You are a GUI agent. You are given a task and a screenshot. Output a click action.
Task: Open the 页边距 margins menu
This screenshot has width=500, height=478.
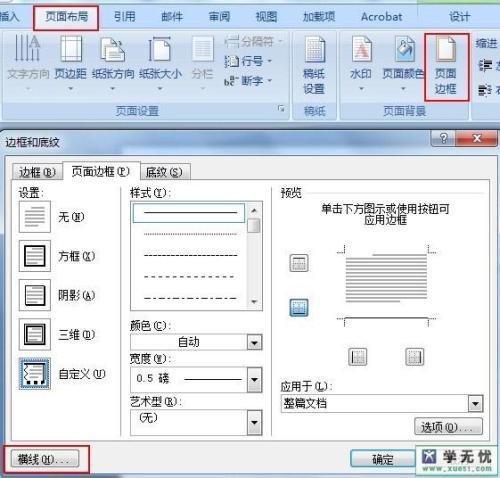tap(70, 63)
